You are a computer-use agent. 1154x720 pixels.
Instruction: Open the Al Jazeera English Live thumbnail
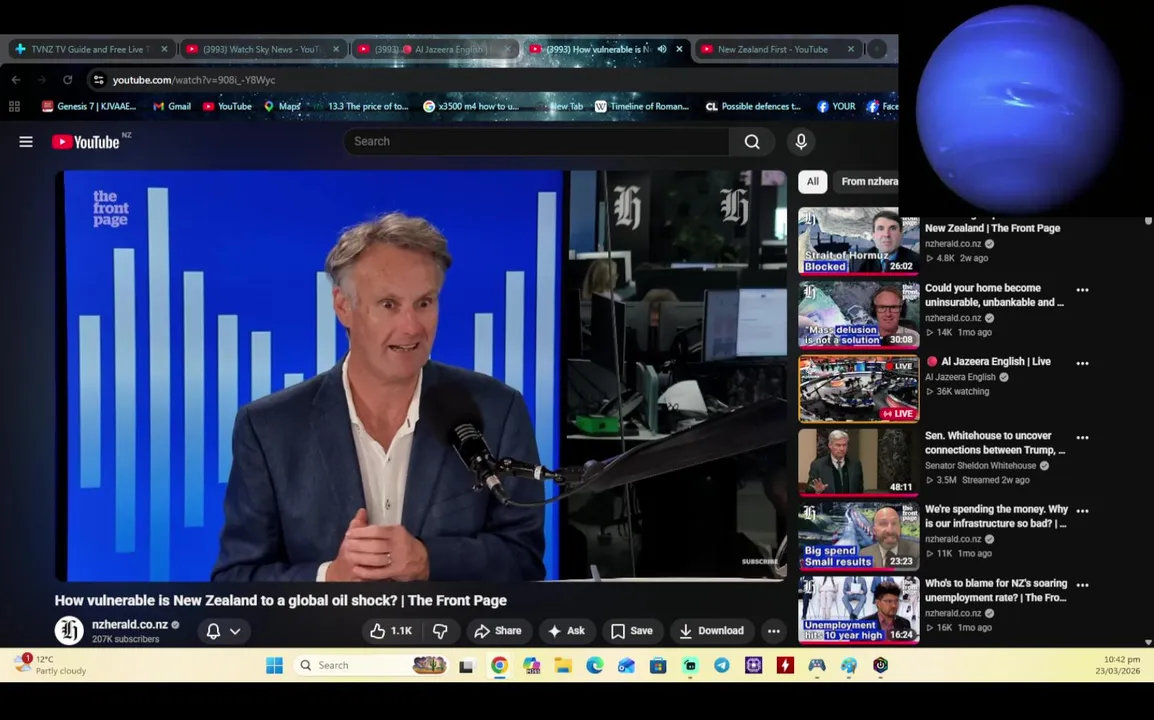tap(859, 389)
